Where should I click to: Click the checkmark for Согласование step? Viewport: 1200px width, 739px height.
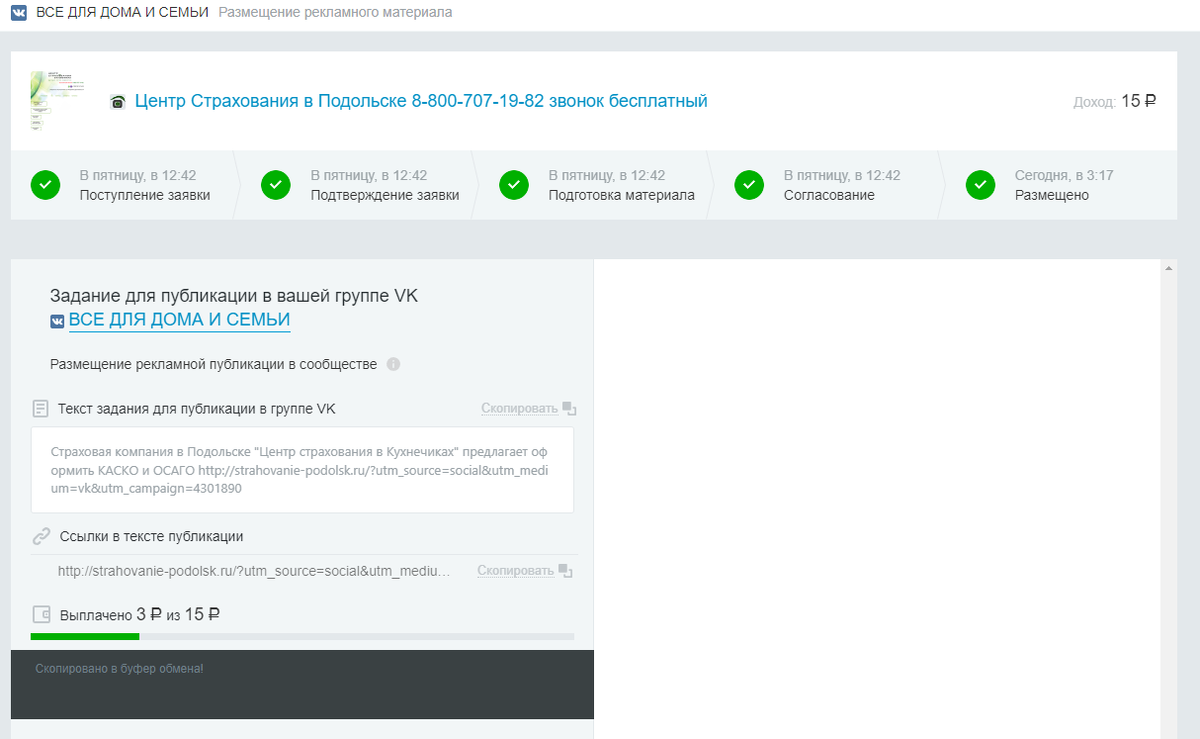click(749, 185)
